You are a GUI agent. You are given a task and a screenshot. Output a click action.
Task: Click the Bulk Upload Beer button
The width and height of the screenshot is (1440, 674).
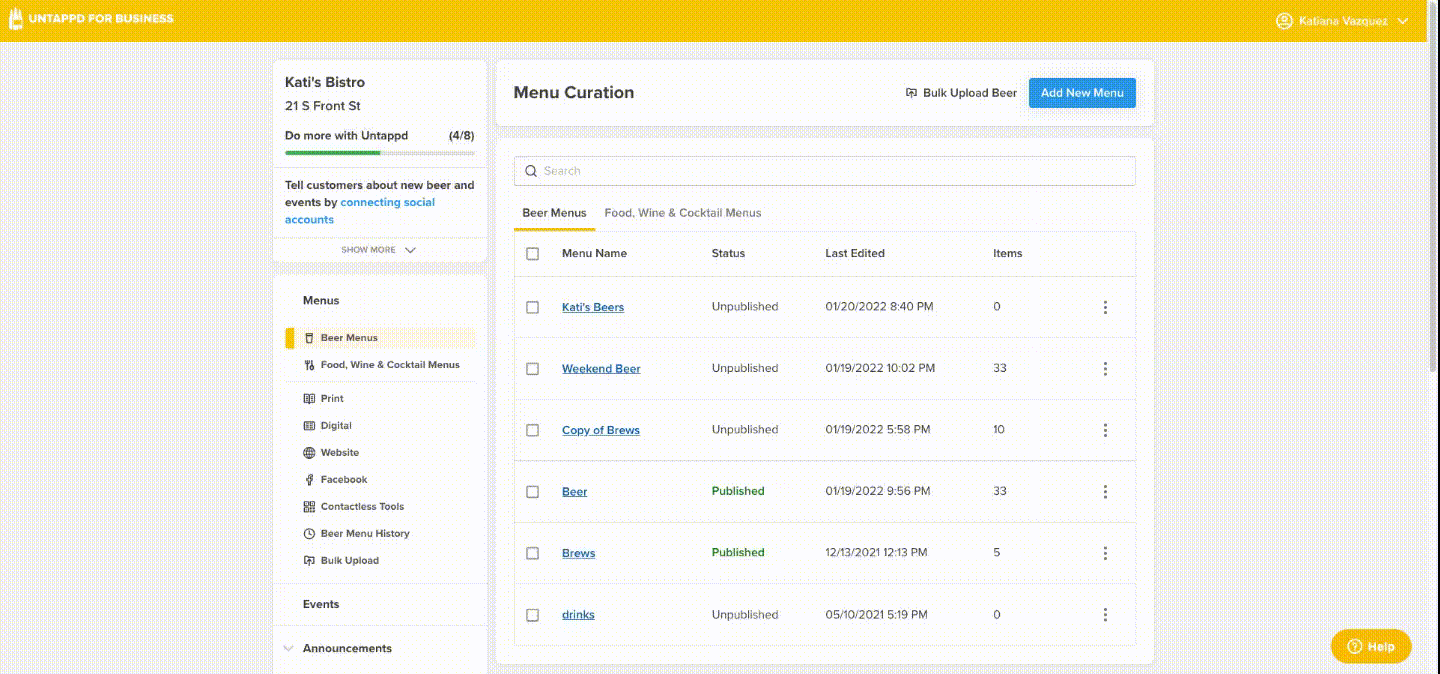click(961, 93)
